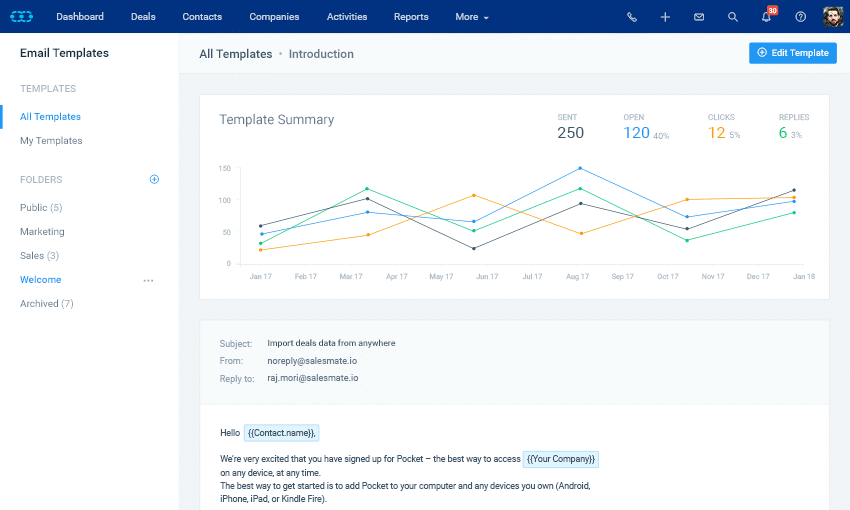The height and width of the screenshot is (510, 850).
Task: Open Welcome folder options ellipsis
Action: [x=148, y=281]
